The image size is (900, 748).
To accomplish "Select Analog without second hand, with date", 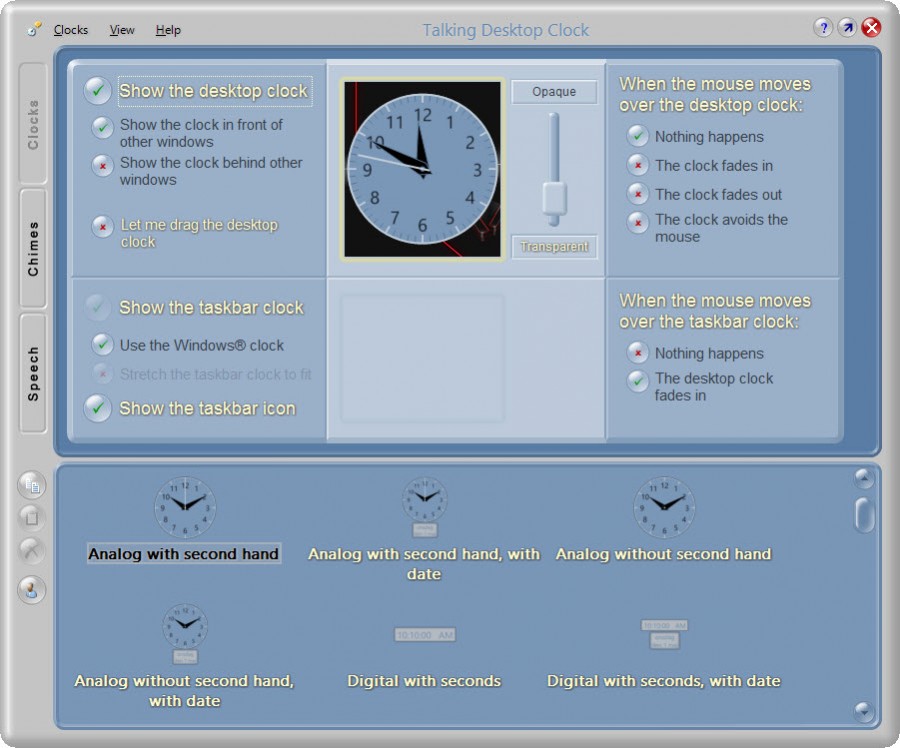I will [184, 633].
